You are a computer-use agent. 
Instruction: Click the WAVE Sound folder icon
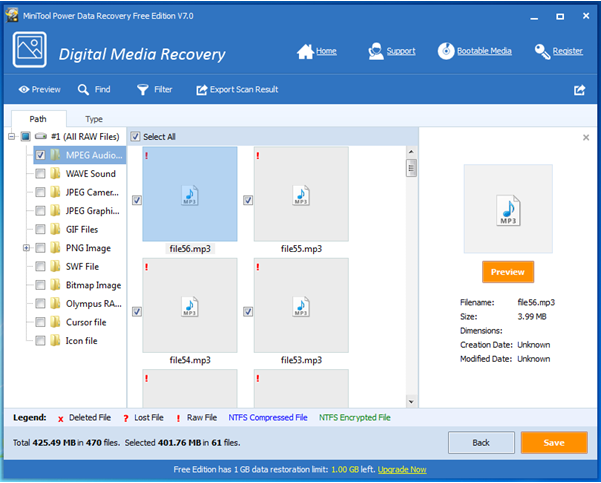pos(55,174)
